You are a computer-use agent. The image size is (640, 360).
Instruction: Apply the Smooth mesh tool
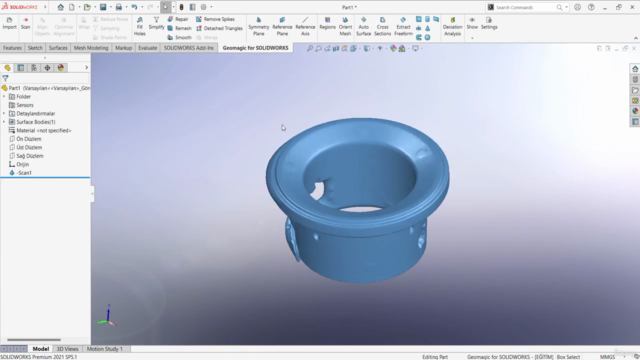point(179,37)
